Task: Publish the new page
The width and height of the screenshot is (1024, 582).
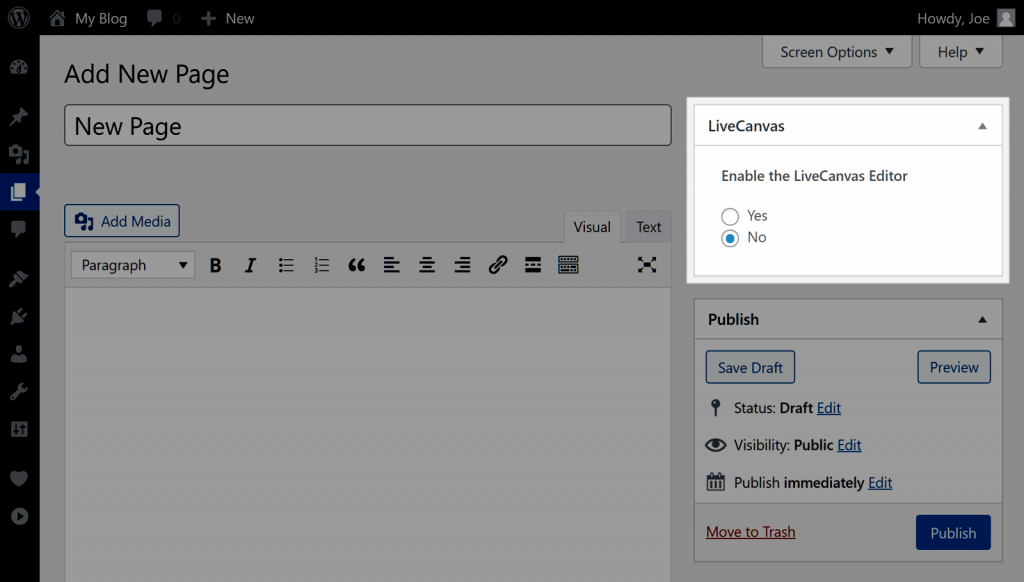Action: click(952, 532)
